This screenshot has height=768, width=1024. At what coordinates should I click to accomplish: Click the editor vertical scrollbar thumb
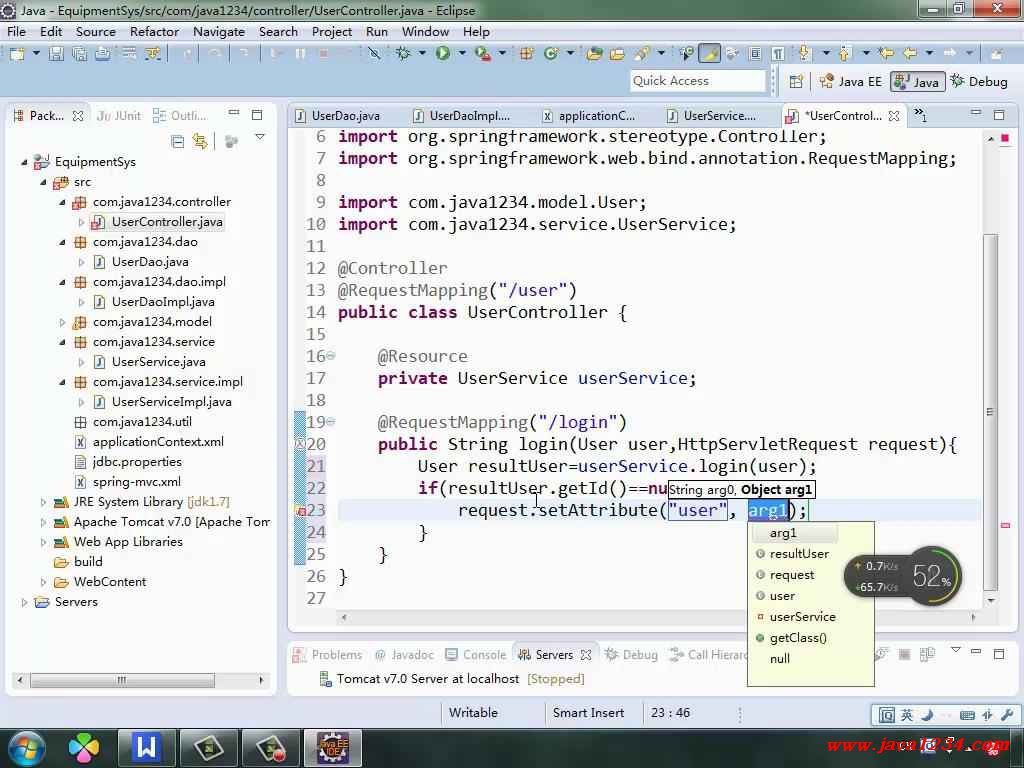click(x=991, y=411)
